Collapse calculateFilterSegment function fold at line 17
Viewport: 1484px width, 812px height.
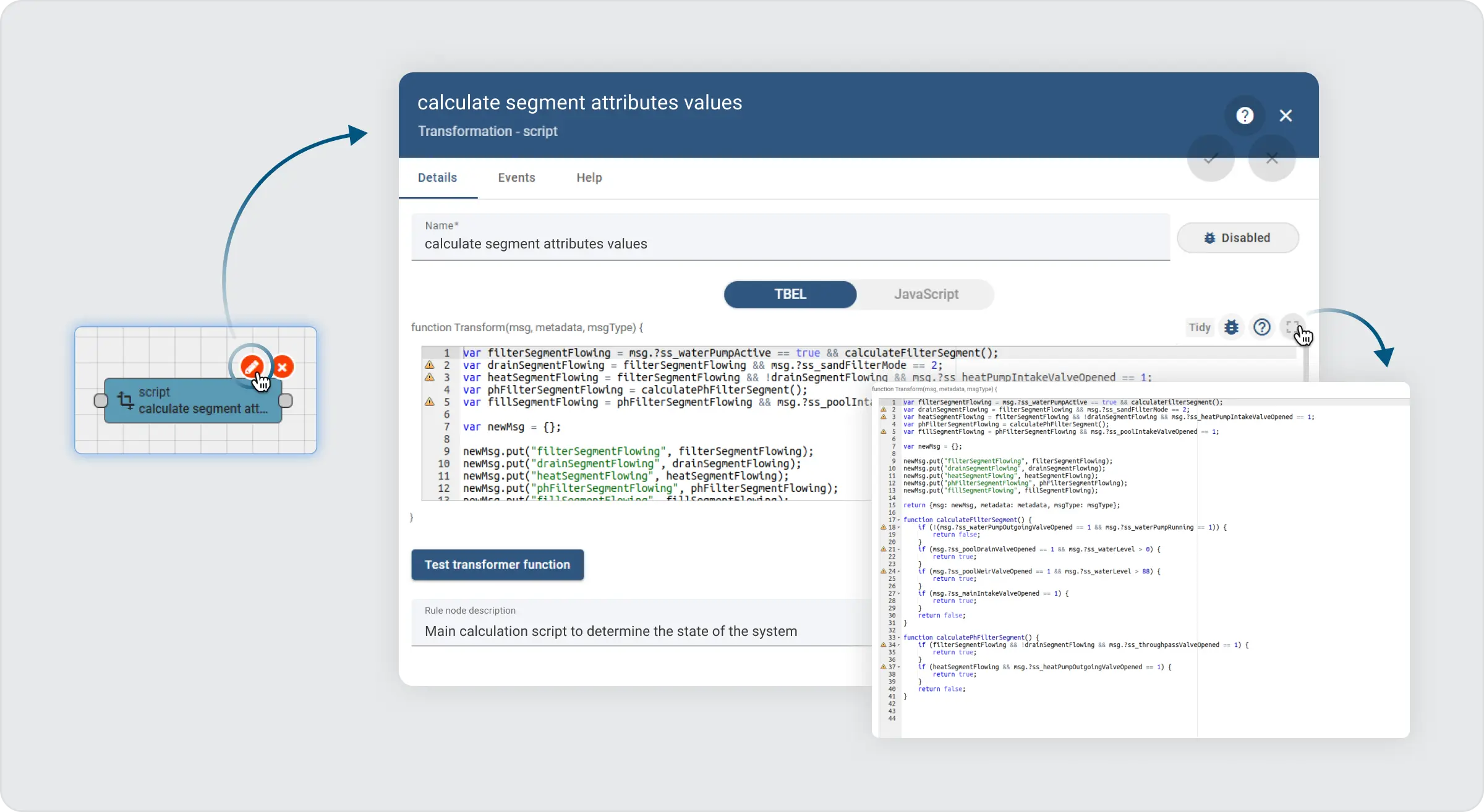tap(898, 520)
